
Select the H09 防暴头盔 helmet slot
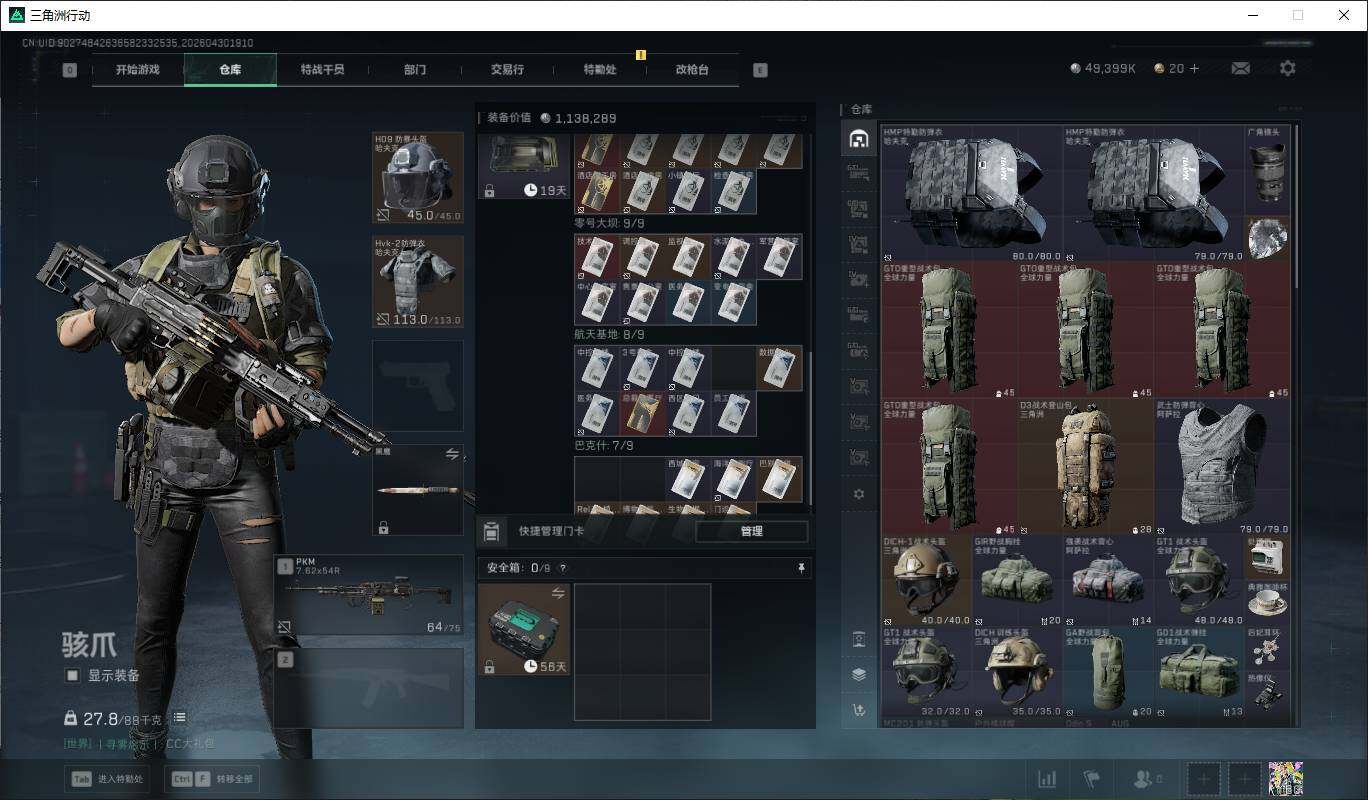pyautogui.click(x=418, y=177)
